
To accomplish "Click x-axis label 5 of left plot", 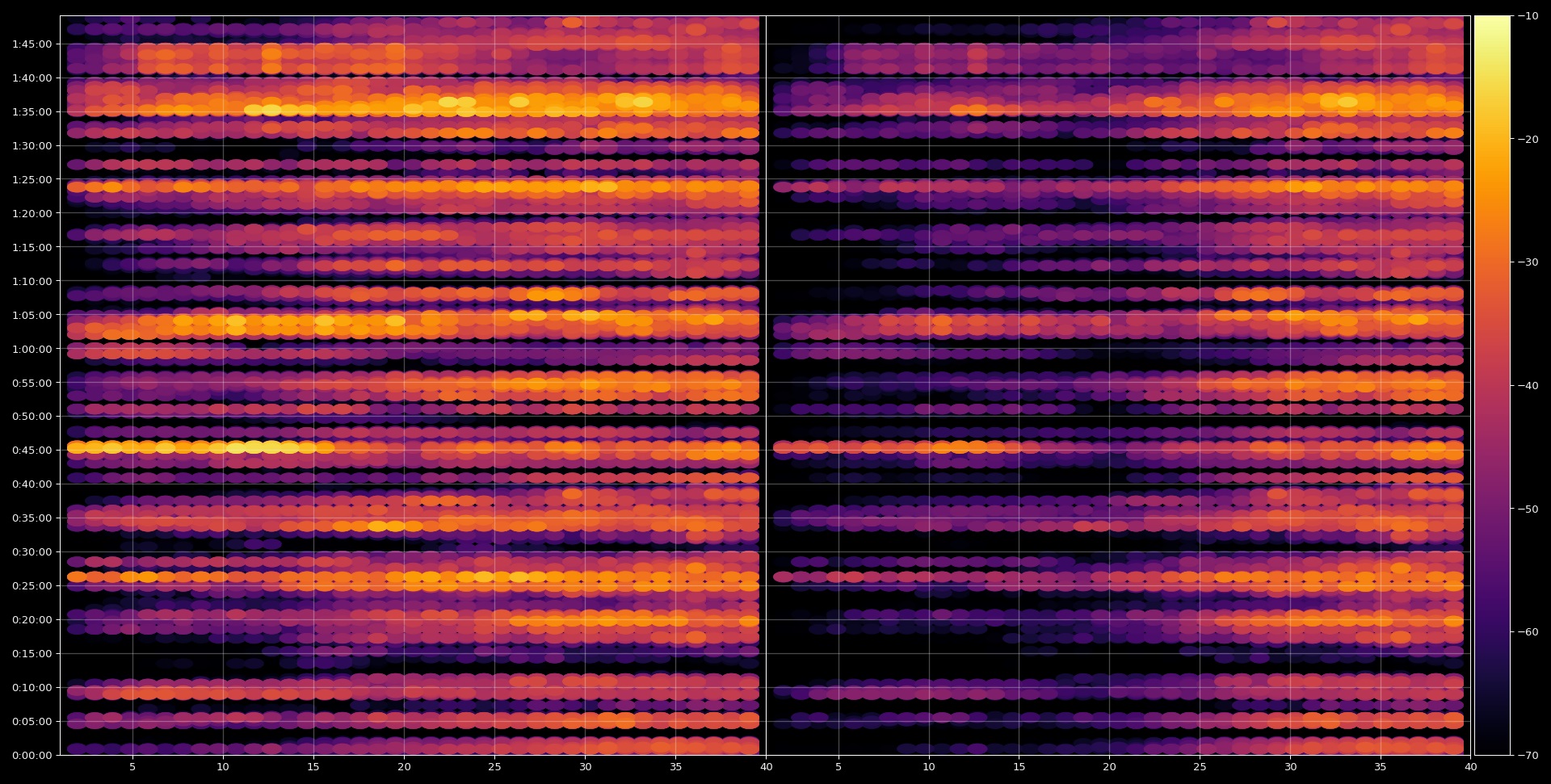I will (x=132, y=767).
